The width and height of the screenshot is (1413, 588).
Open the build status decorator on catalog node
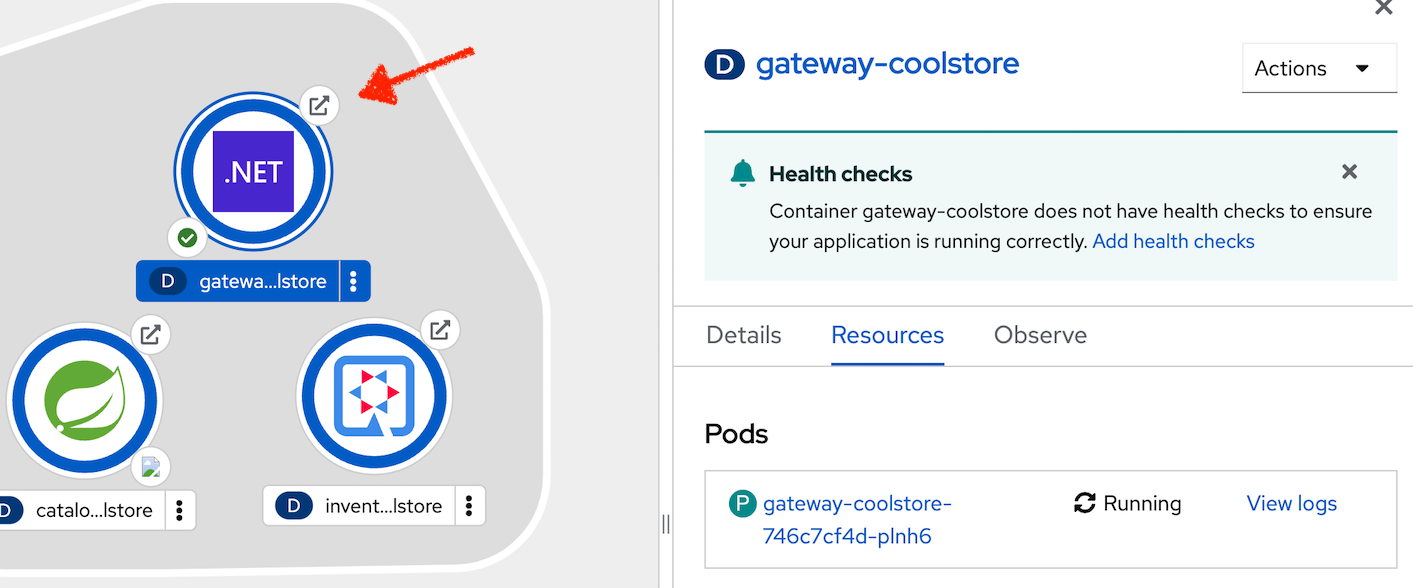point(151,466)
